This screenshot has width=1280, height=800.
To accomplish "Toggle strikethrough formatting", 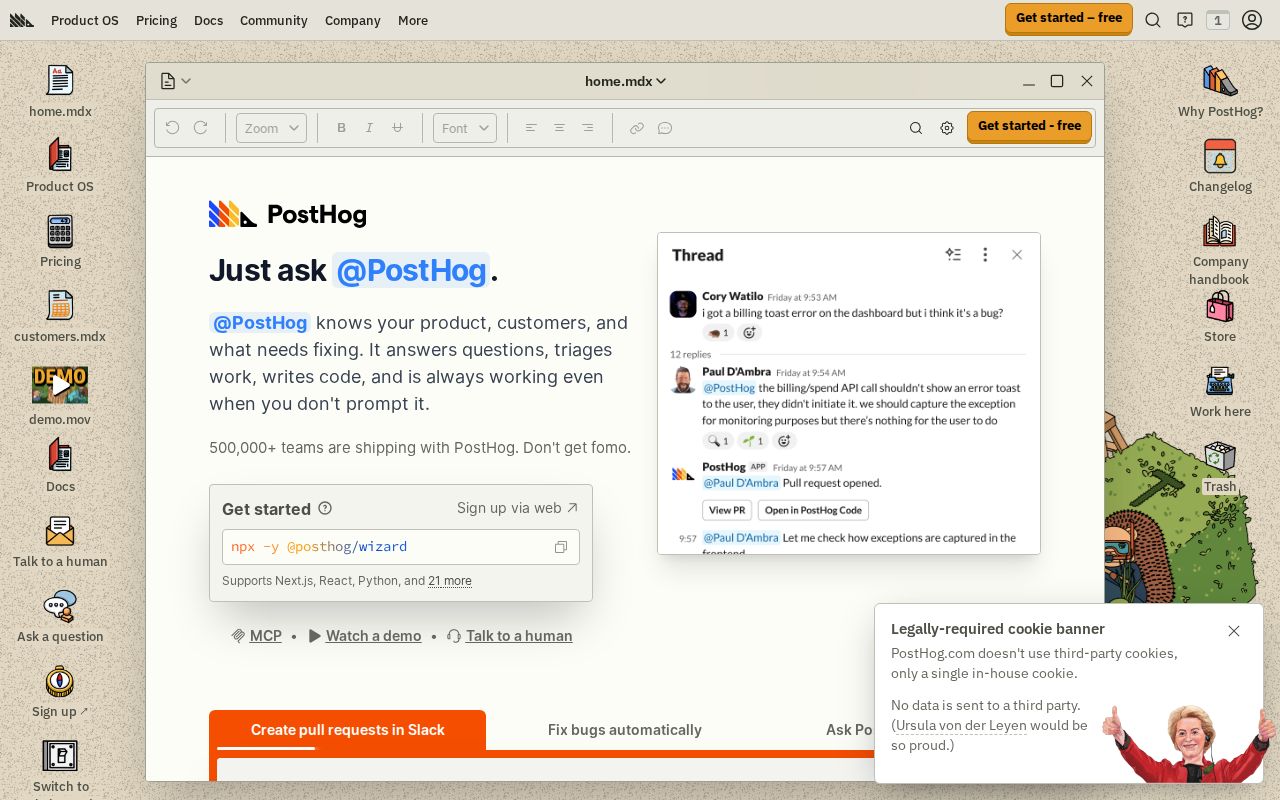I will click(397, 128).
